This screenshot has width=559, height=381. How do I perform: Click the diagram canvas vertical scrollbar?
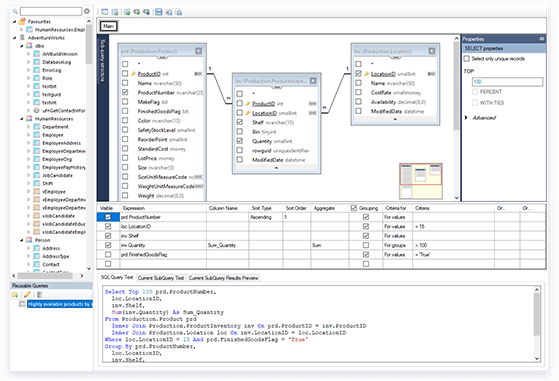click(x=456, y=86)
